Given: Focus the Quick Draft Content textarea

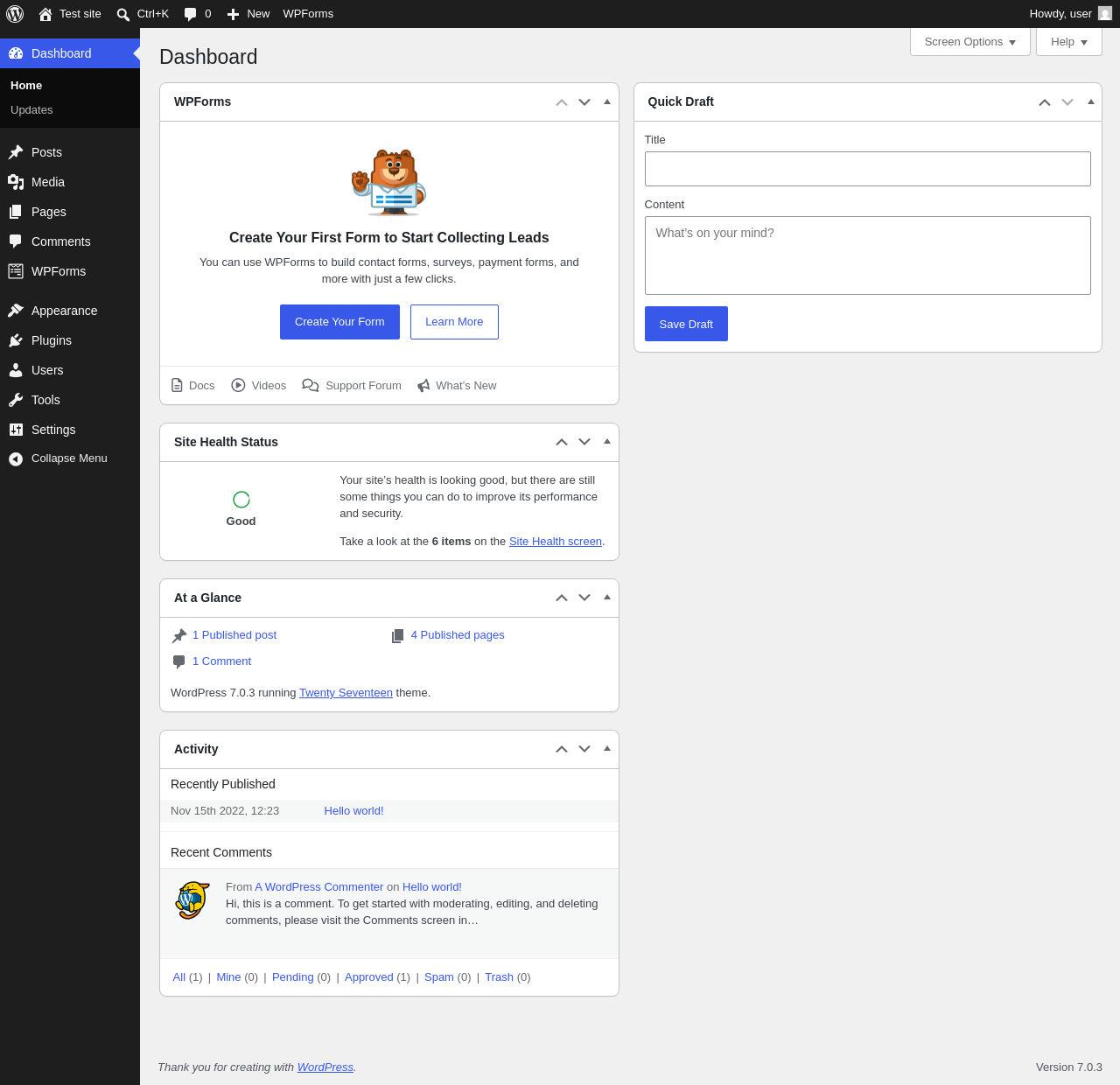Looking at the screenshot, I should (x=868, y=255).
